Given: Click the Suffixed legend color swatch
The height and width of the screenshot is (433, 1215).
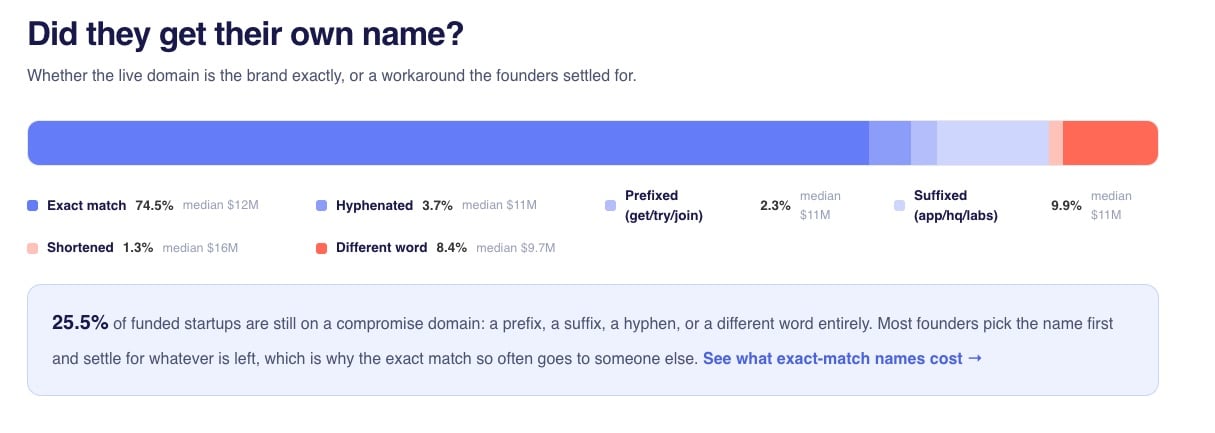Looking at the screenshot, I should coord(899,205).
